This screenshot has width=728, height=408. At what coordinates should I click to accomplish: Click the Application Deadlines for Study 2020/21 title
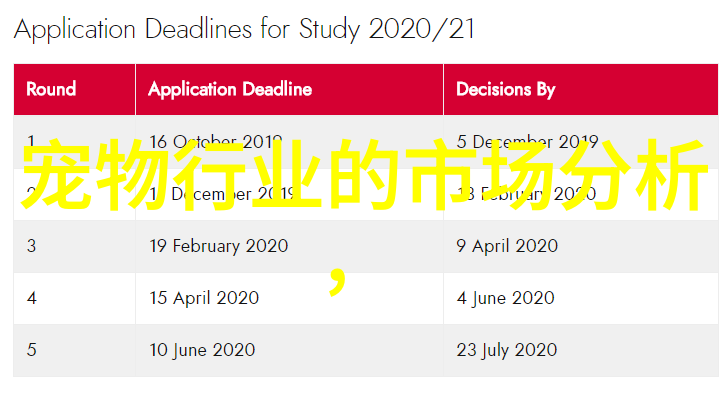pyautogui.click(x=244, y=30)
